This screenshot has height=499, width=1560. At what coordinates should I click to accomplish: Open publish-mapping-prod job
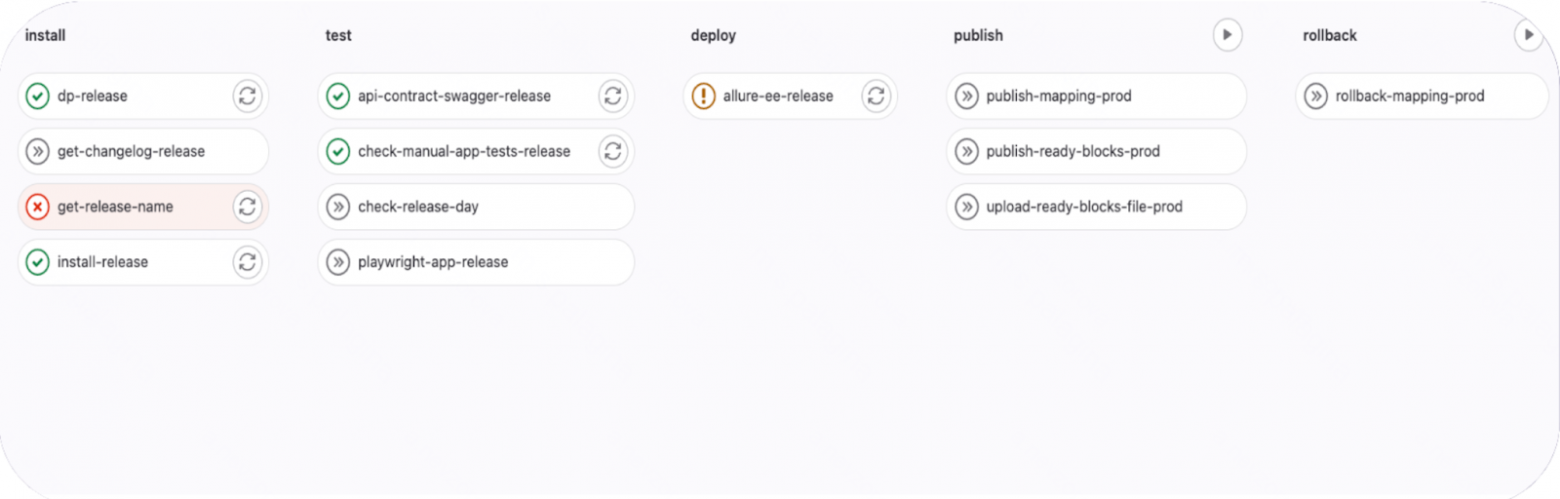[1058, 96]
